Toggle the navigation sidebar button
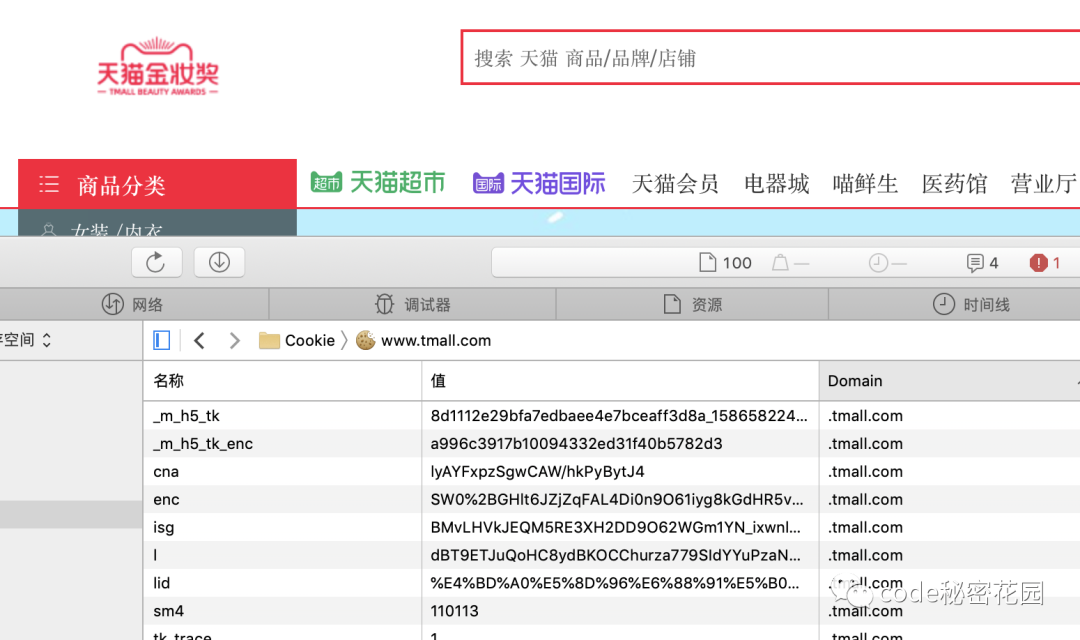 click(x=162, y=340)
